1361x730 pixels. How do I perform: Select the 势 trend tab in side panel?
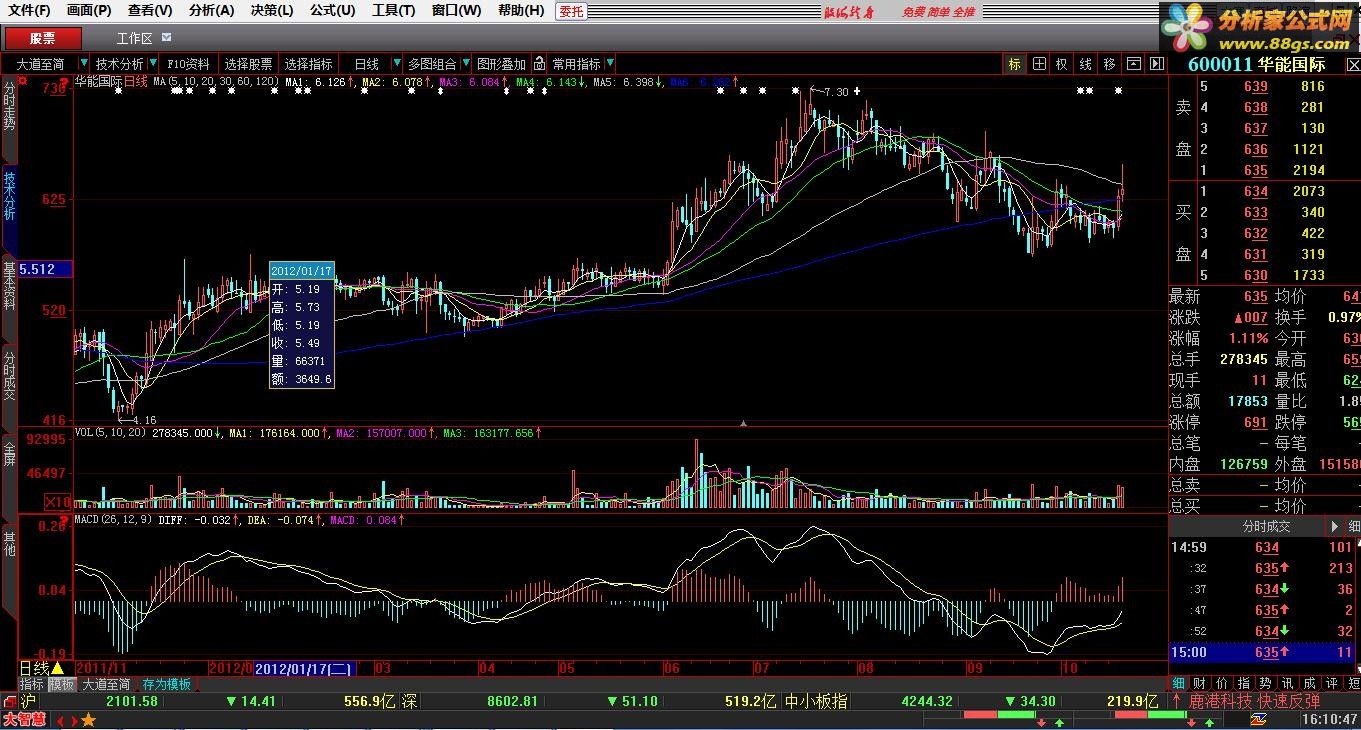click(1265, 684)
